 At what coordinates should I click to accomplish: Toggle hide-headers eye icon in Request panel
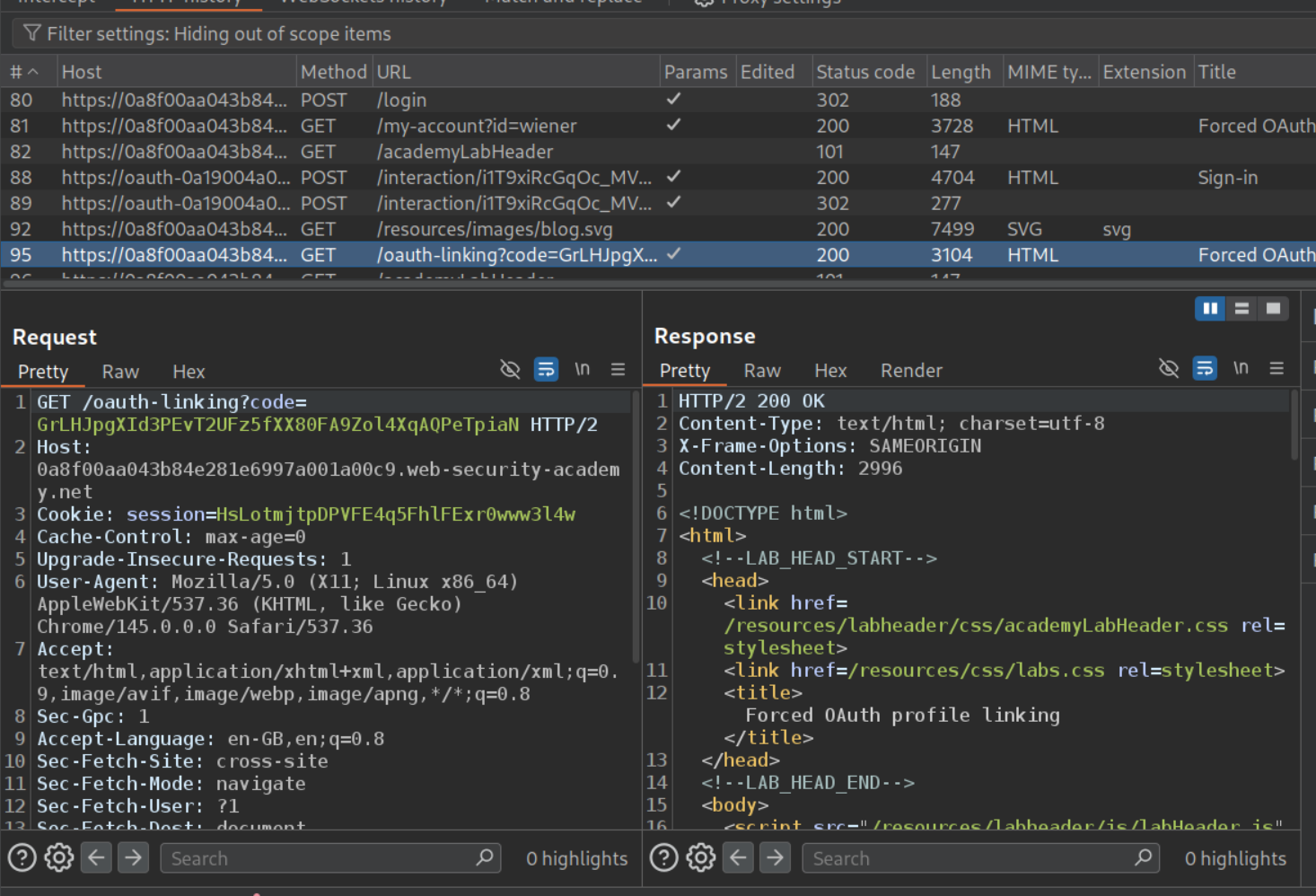pos(510,369)
